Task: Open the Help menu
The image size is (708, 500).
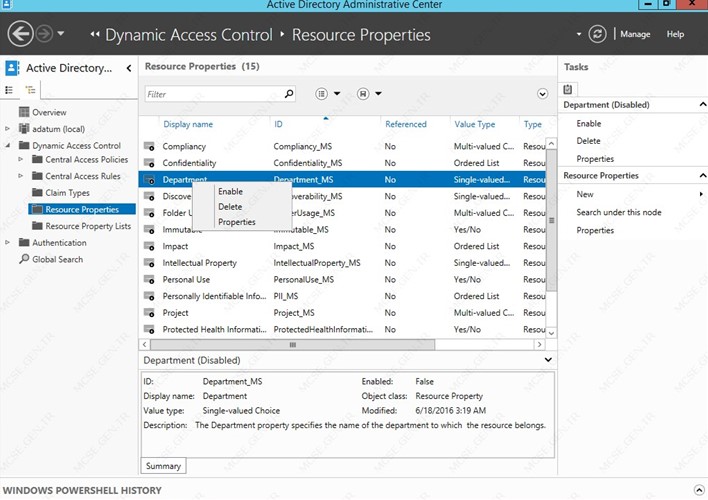Action: 675,34
